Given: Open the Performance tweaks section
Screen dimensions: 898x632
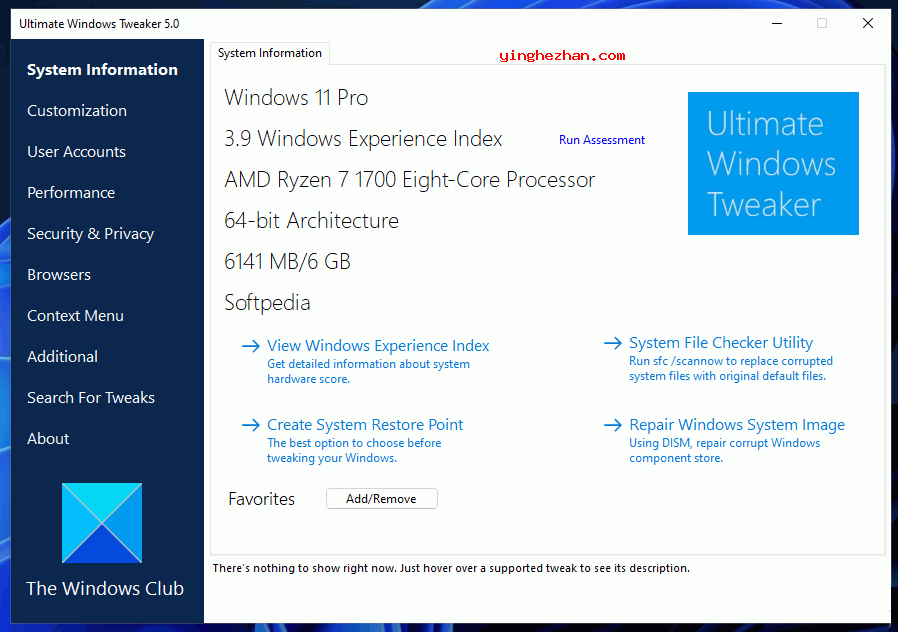Looking at the screenshot, I should click(71, 193).
